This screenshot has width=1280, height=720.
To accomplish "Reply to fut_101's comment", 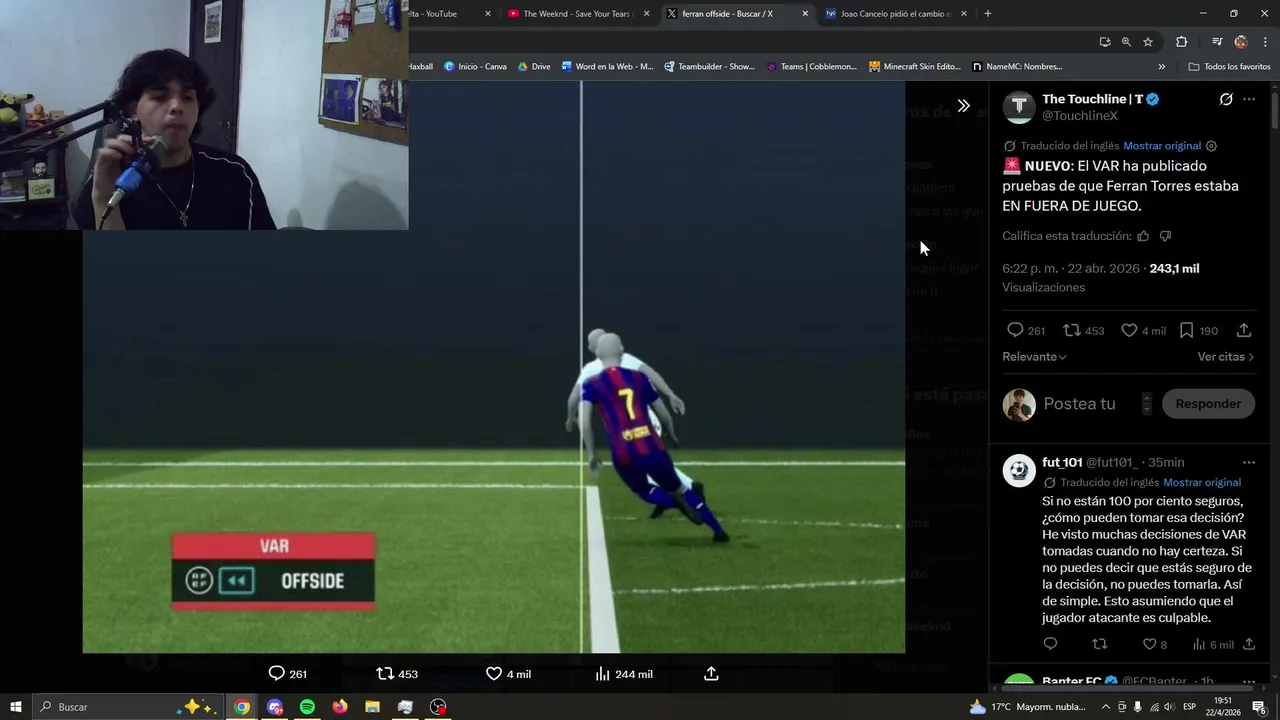I will point(1050,644).
